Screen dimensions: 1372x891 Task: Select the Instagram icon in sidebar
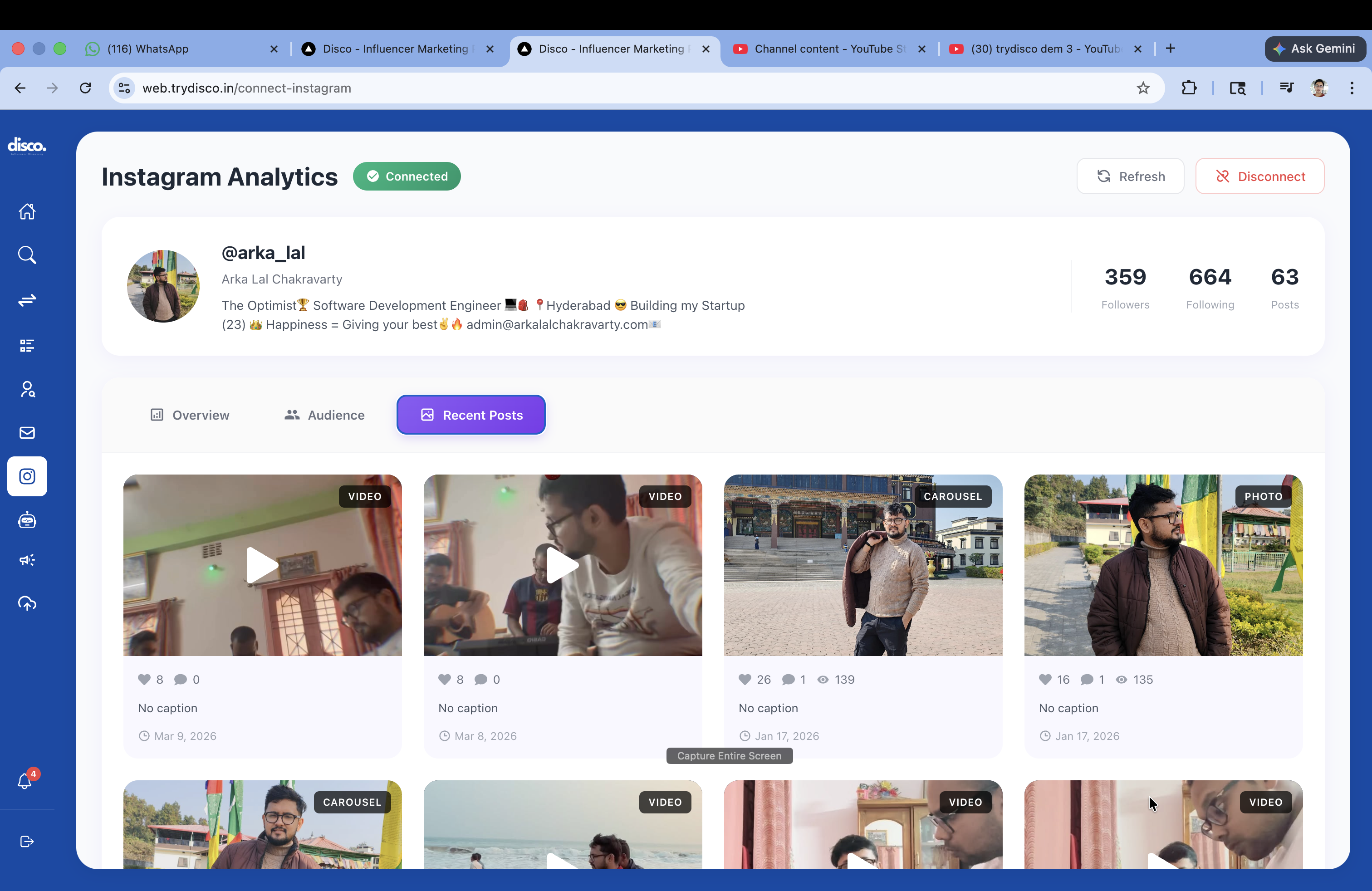(x=27, y=476)
